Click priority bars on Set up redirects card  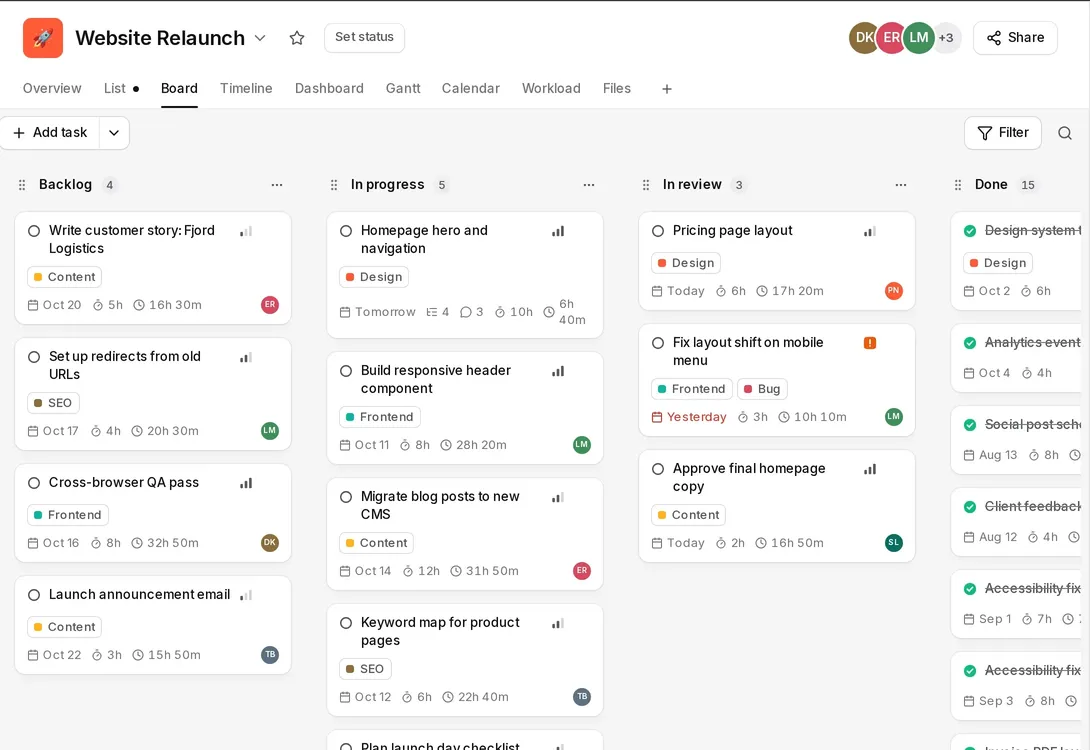[x=246, y=357]
